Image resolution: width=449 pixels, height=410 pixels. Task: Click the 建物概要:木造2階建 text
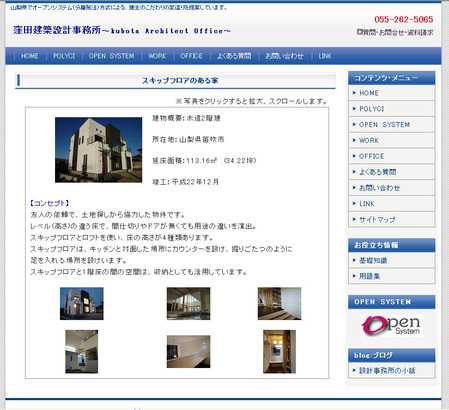click(186, 118)
